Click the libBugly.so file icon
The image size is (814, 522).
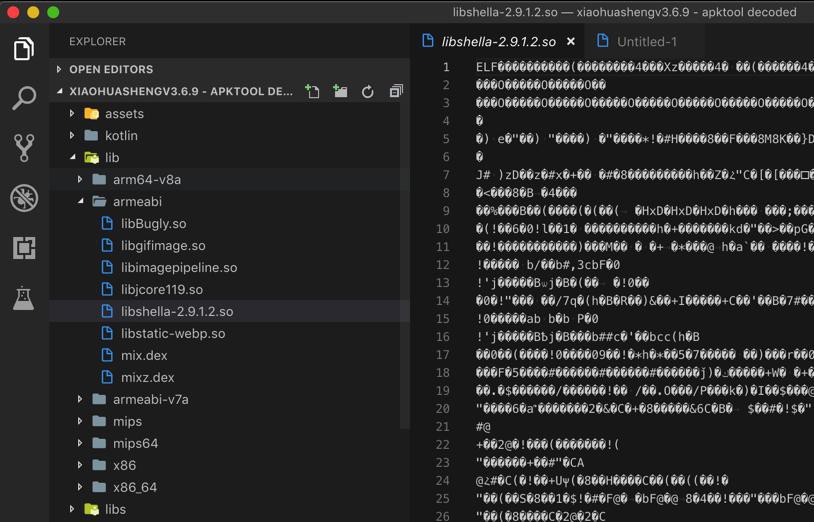tap(107, 224)
